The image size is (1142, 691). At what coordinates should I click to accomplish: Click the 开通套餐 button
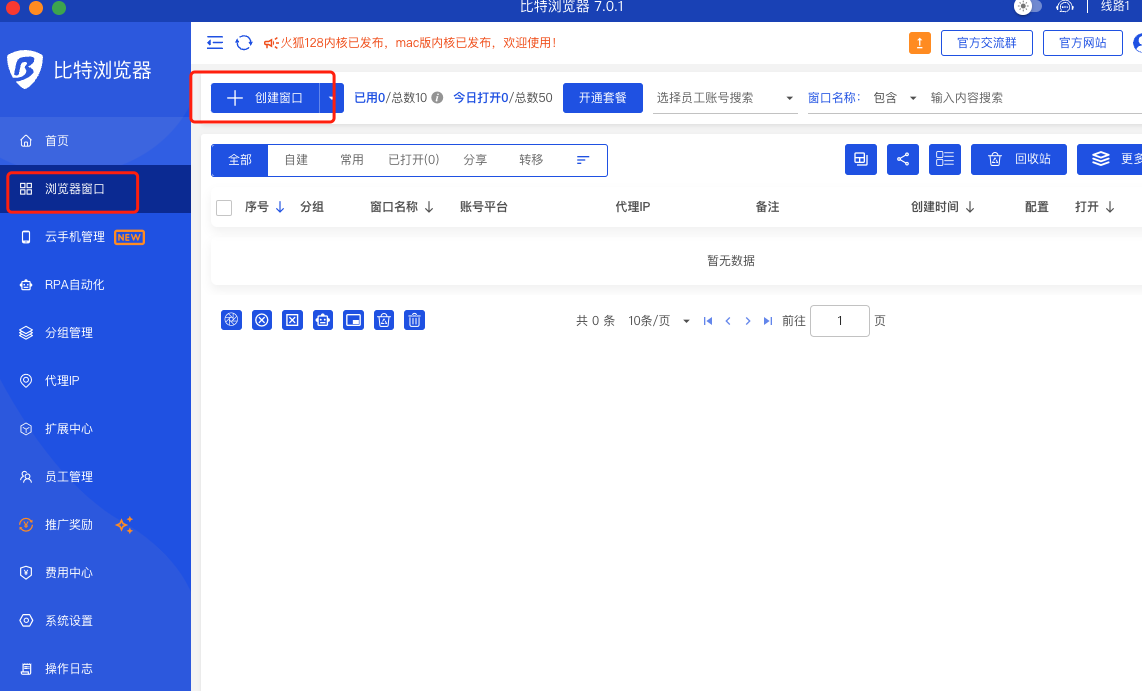tap(602, 98)
